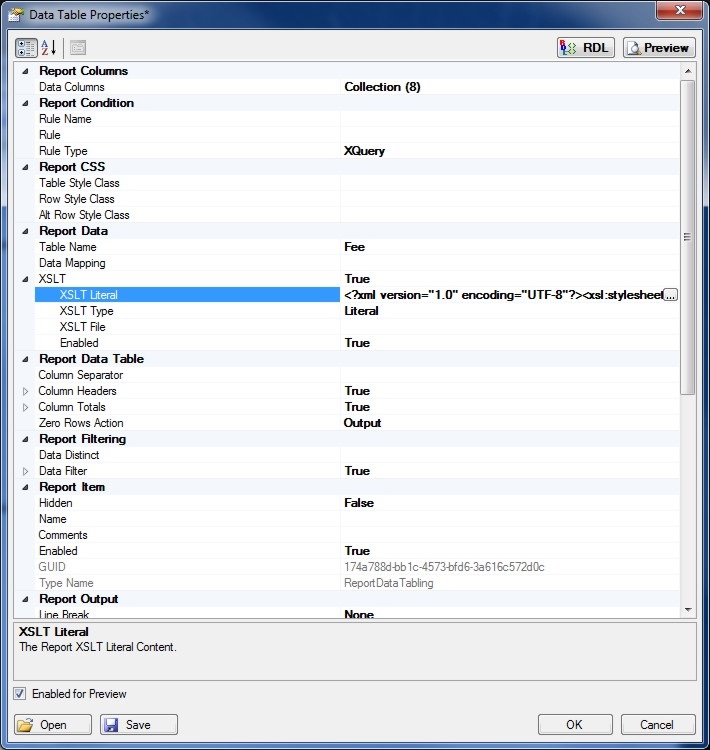Click the scroll down arrow of property grid

coord(687,609)
